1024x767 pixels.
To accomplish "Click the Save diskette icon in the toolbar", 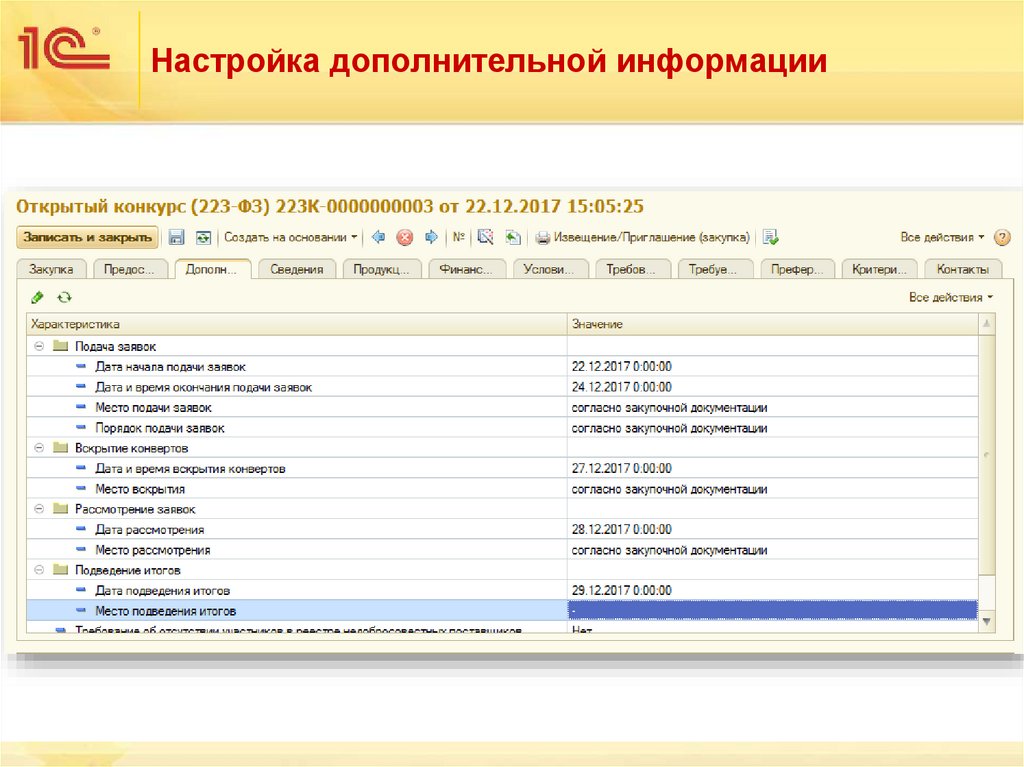I will 175,237.
